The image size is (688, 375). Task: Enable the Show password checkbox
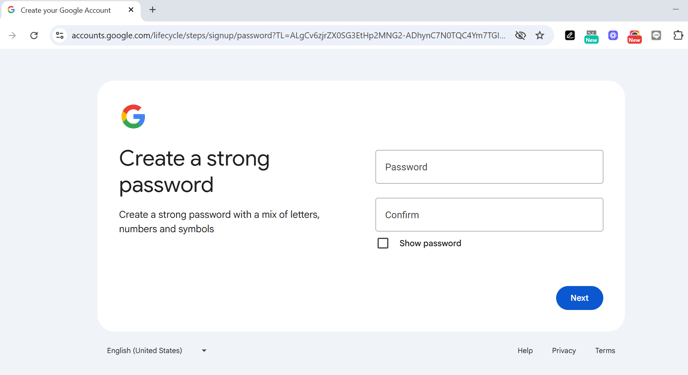click(383, 243)
